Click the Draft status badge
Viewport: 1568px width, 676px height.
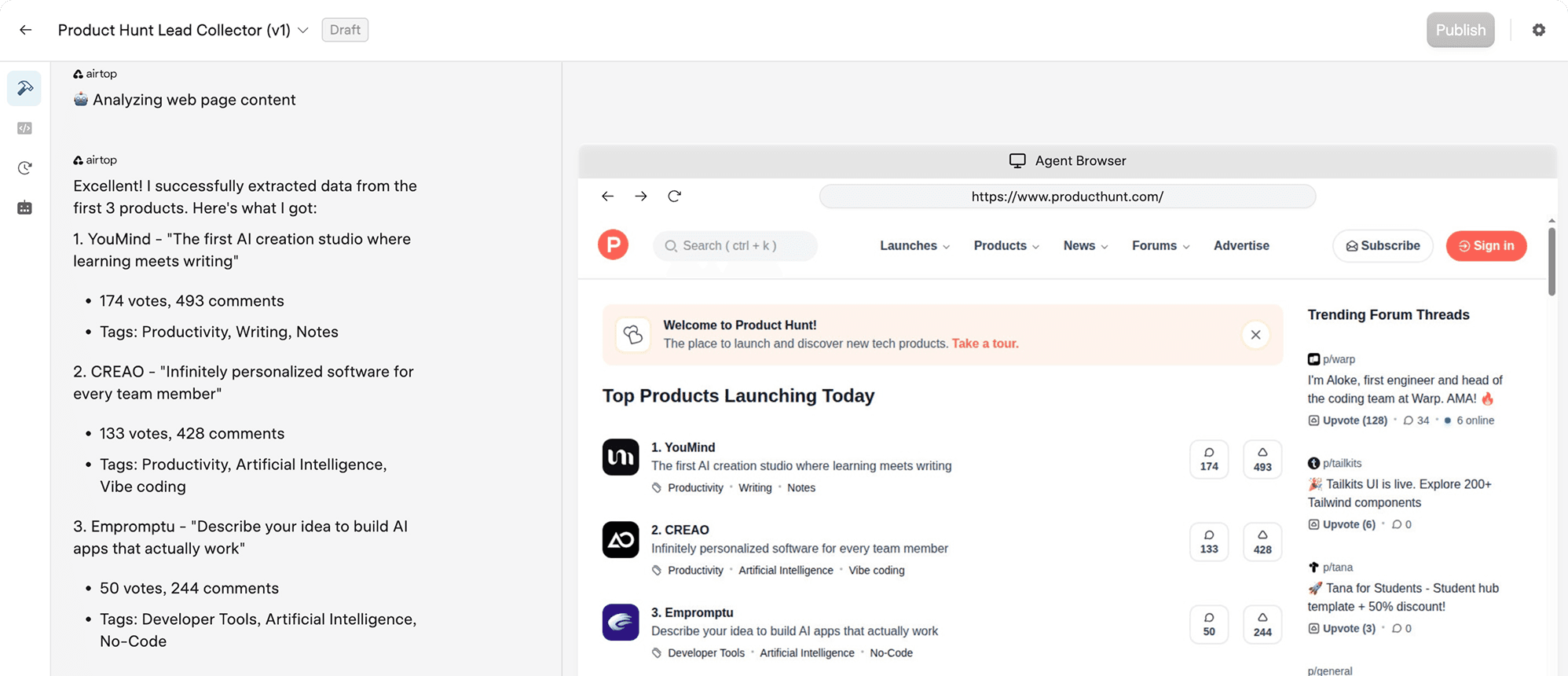tap(345, 30)
